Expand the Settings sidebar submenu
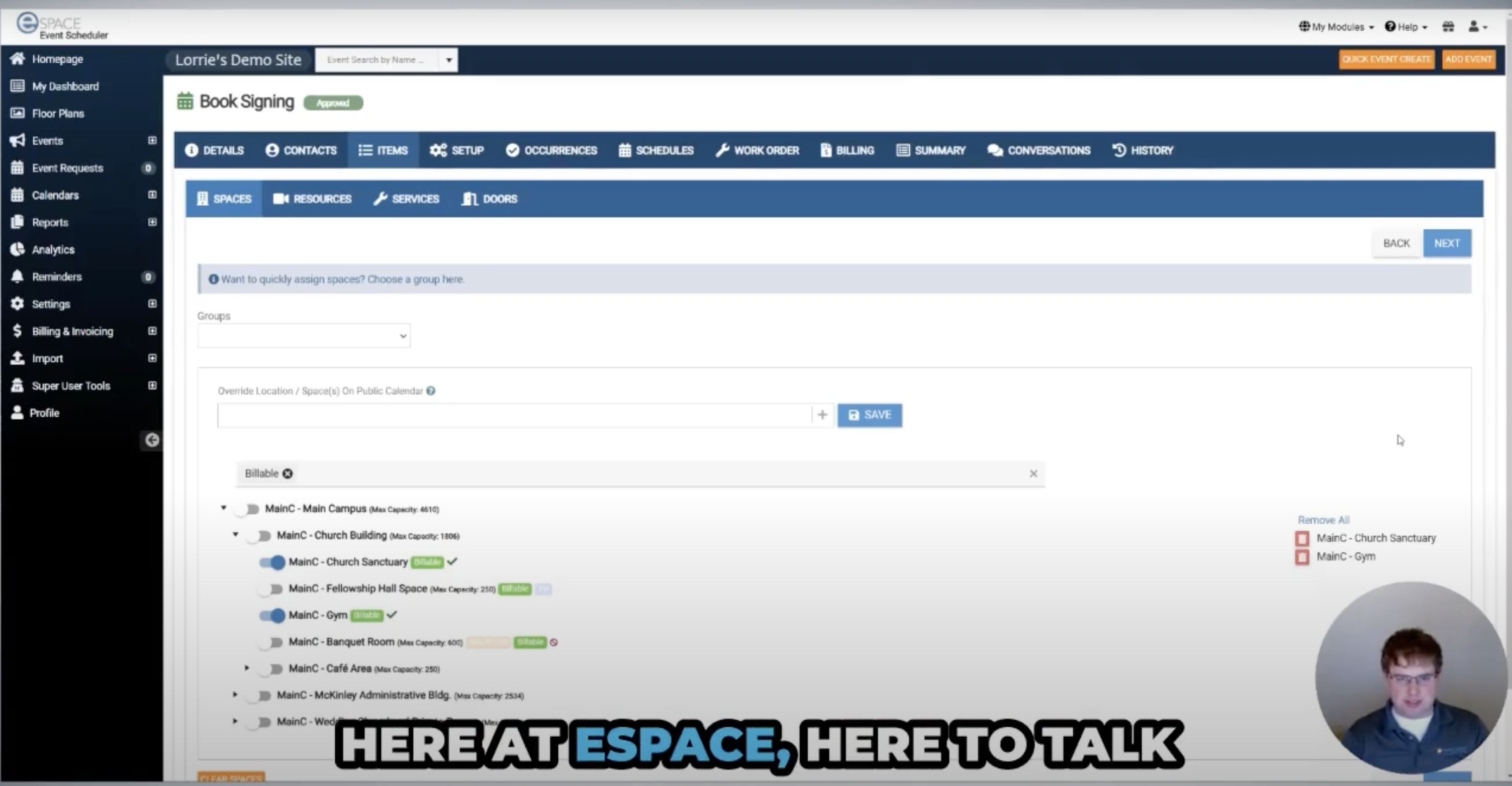This screenshot has width=1512, height=786. tap(152, 304)
